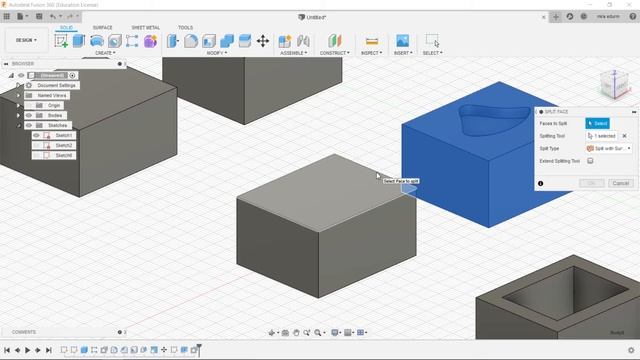Toggle visibility eye of Sketches folder
Viewport: 640px width, 360px height.
pyautogui.click(x=29, y=125)
